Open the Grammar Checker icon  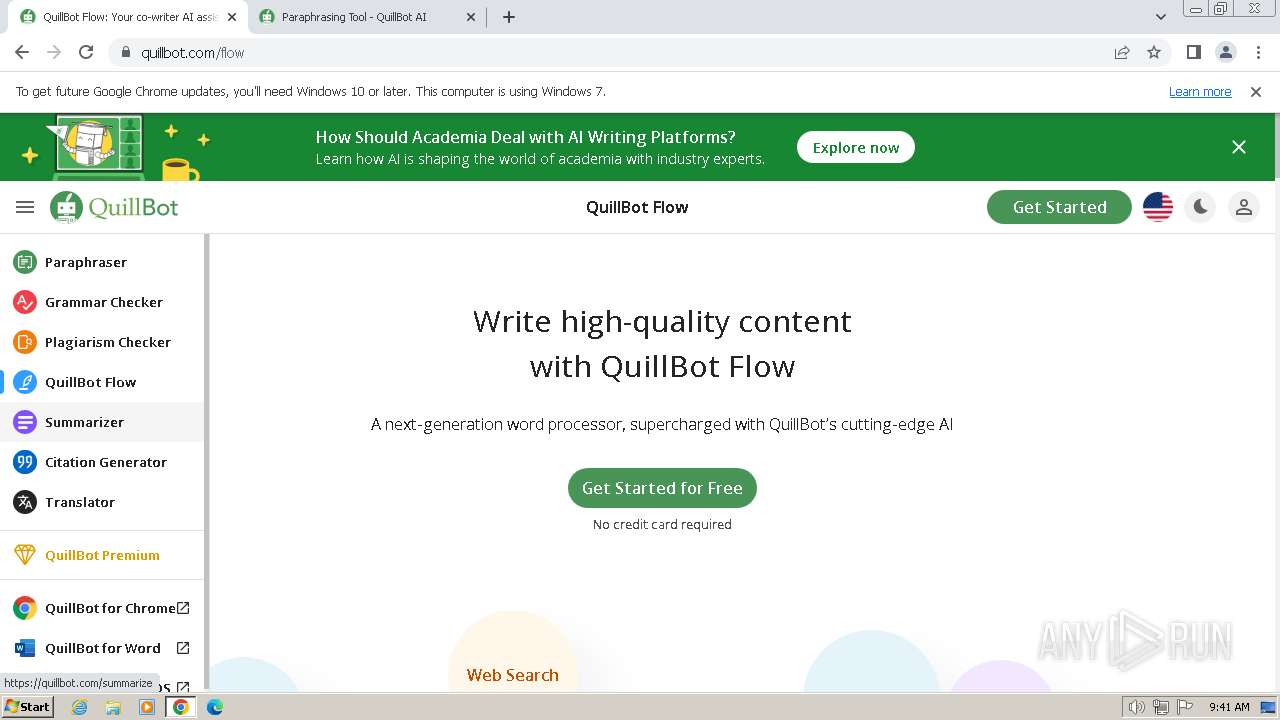click(x=25, y=302)
